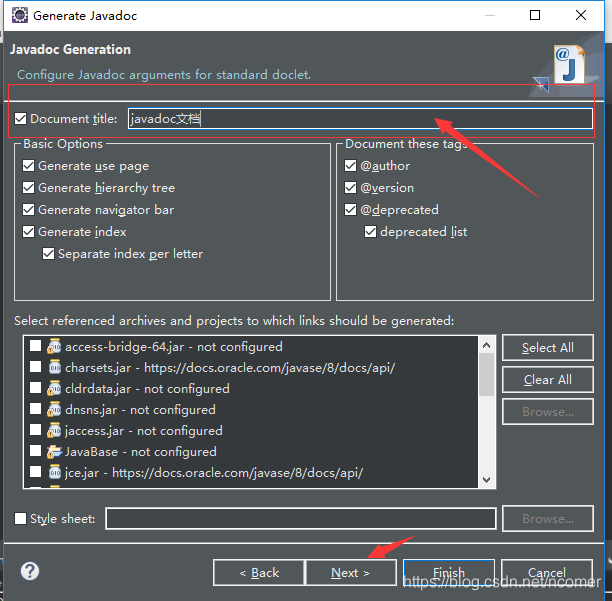Screen dimensions: 612x601
Task: Click the jaccess.jar jar icon
Action: point(54,431)
